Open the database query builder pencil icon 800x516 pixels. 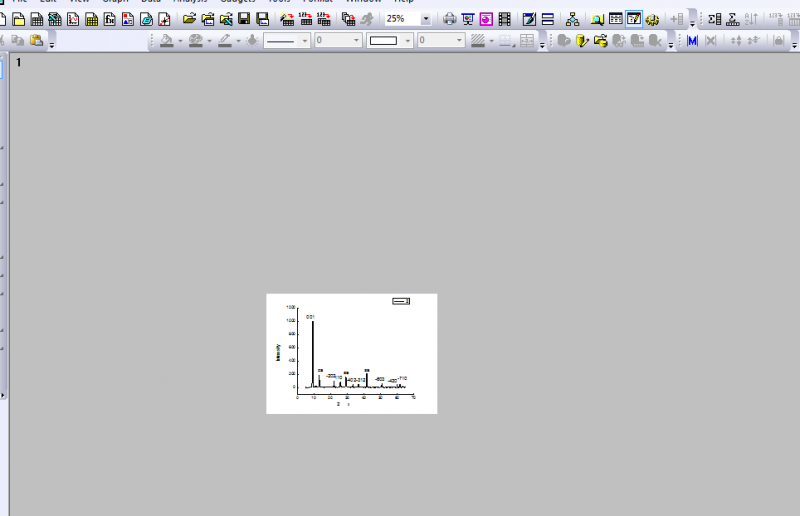click(x=582, y=40)
